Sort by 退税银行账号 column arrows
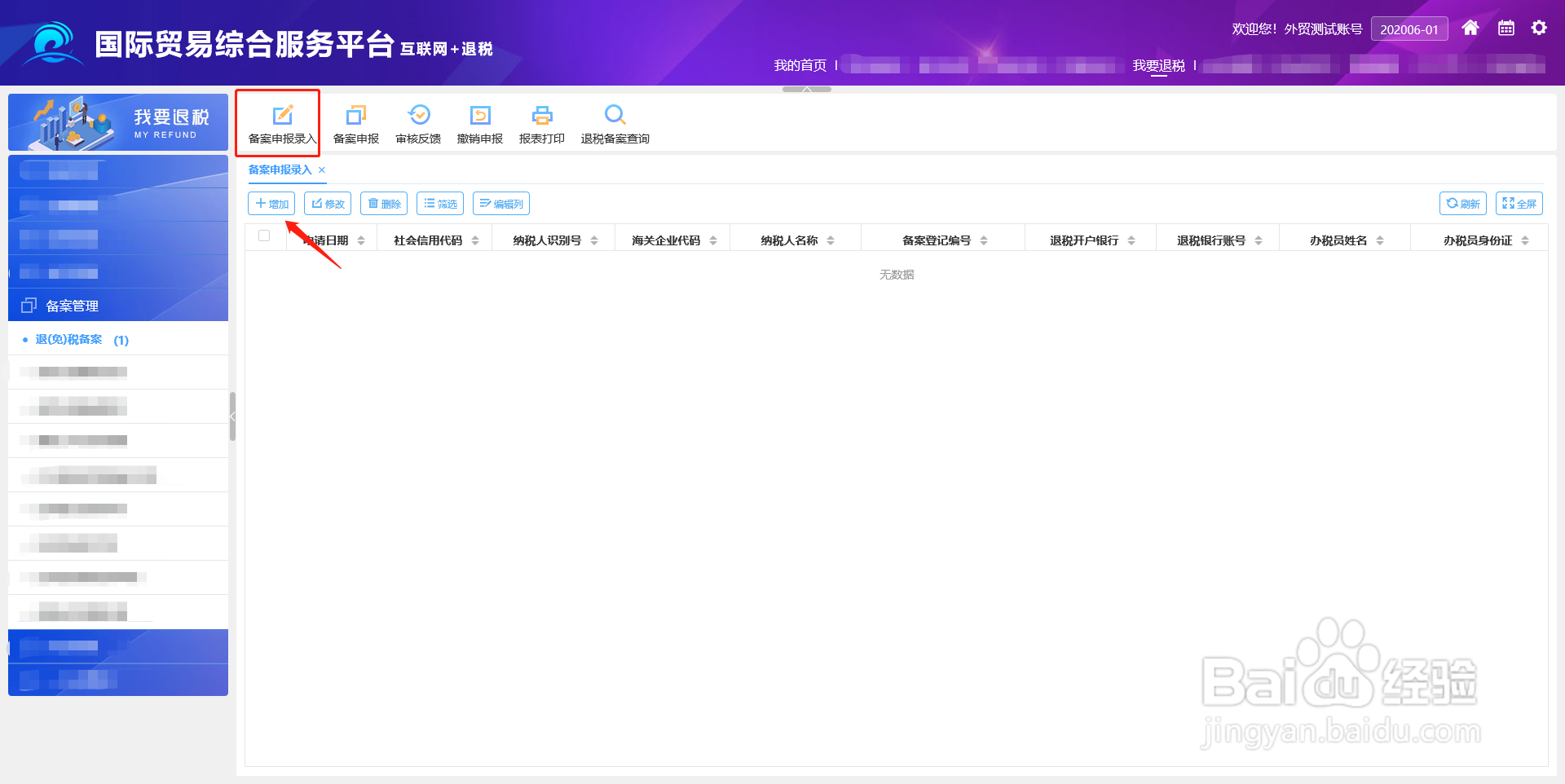 (1259, 240)
